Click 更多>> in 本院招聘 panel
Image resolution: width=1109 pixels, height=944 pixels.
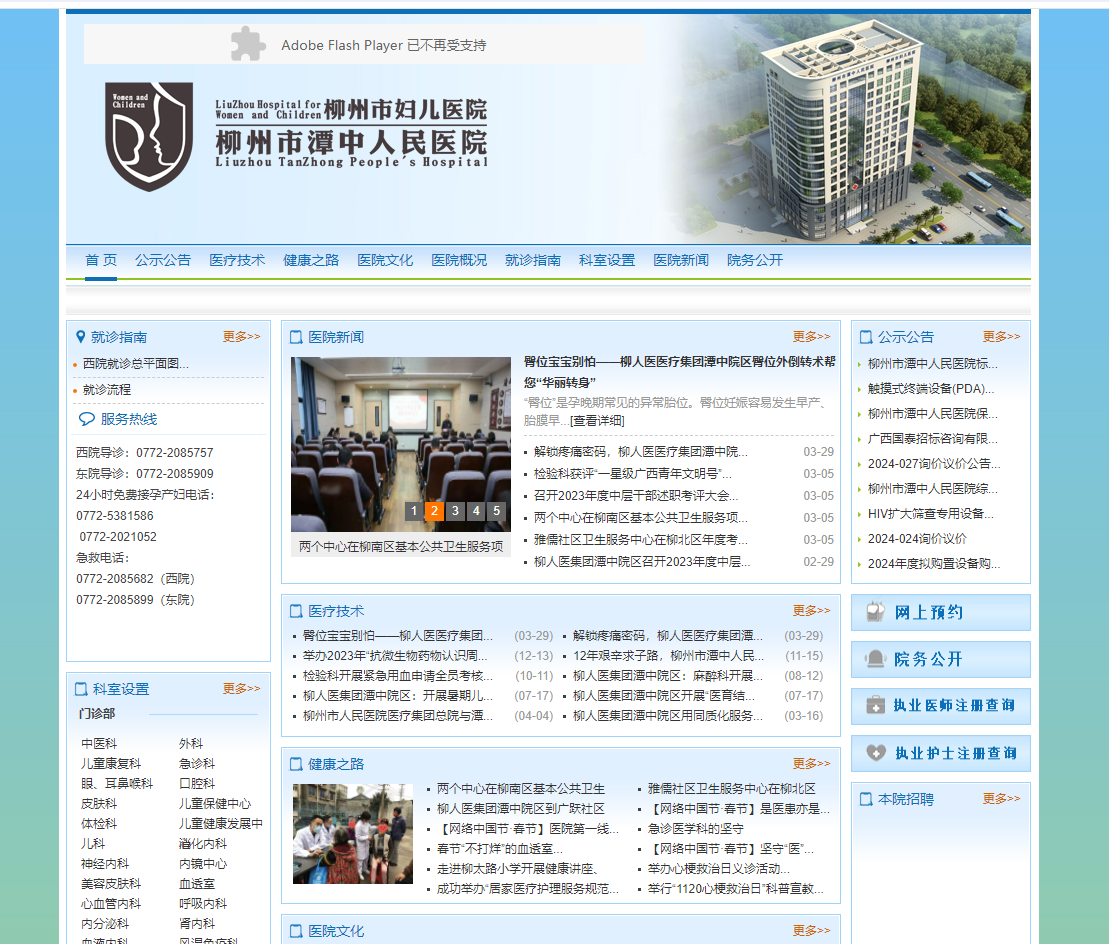[x=1001, y=798]
